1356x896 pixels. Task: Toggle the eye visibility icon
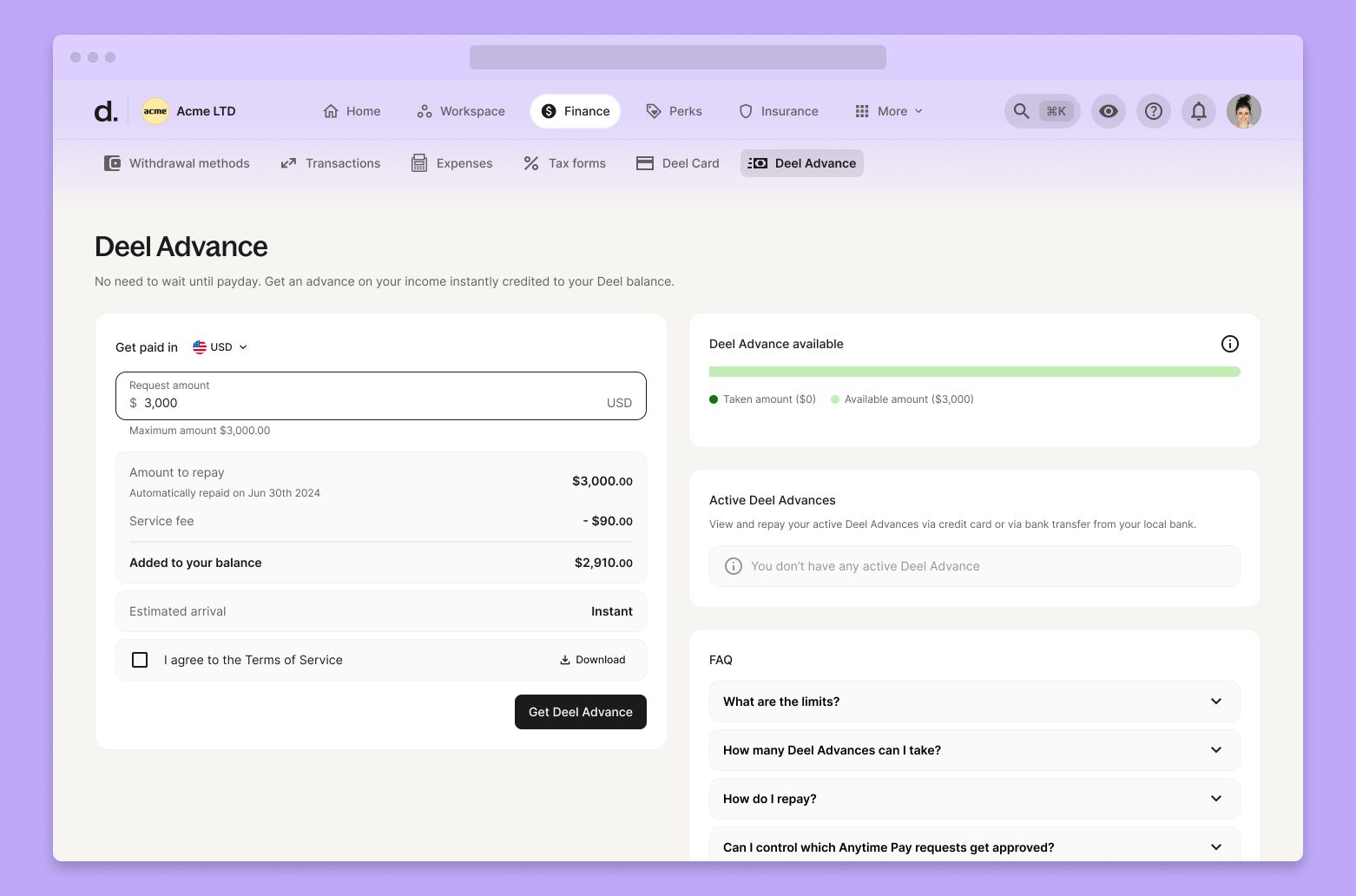1108,111
